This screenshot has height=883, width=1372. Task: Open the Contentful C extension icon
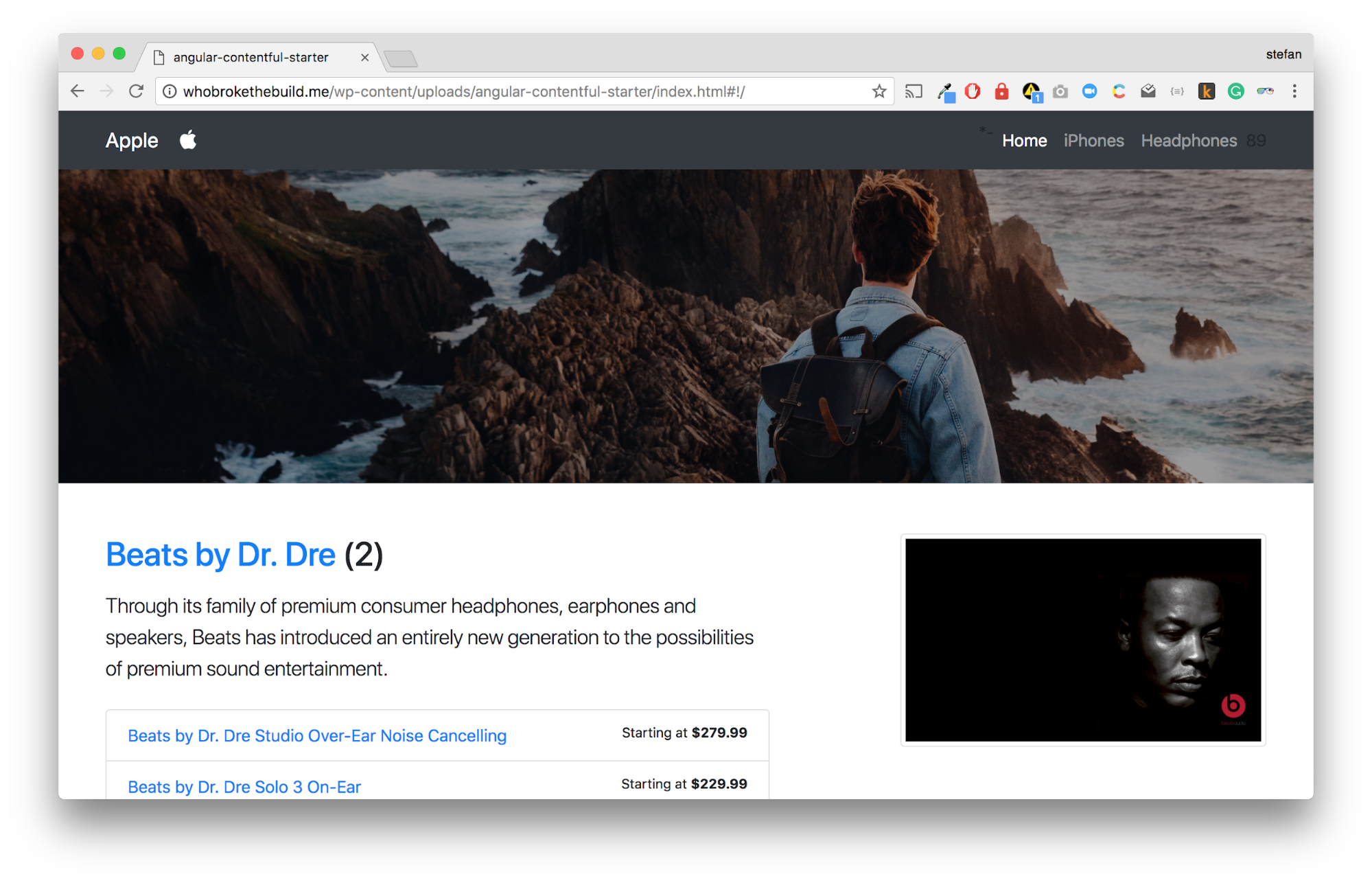[x=1119, y=91]
